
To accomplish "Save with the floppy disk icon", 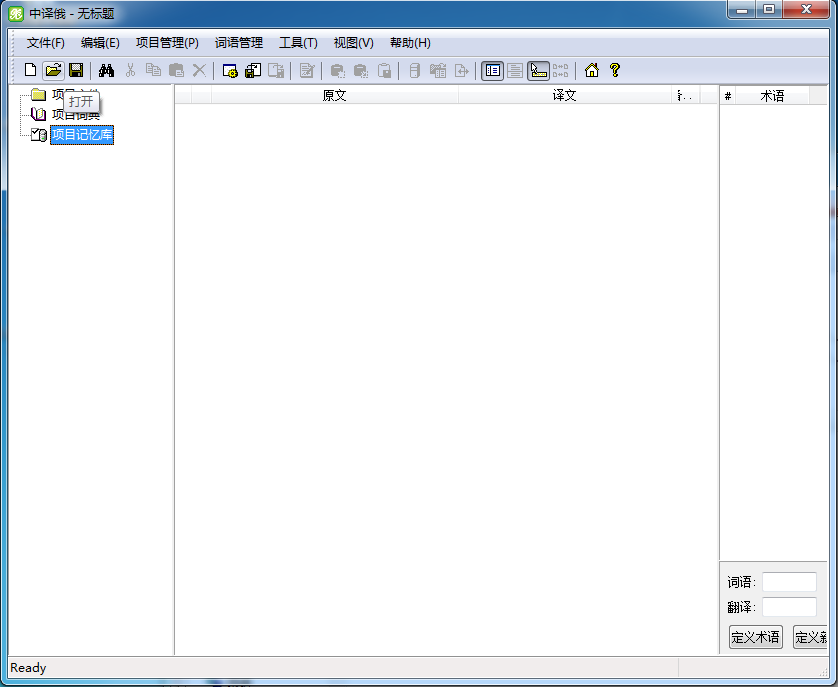I will [x=76, y=70].
